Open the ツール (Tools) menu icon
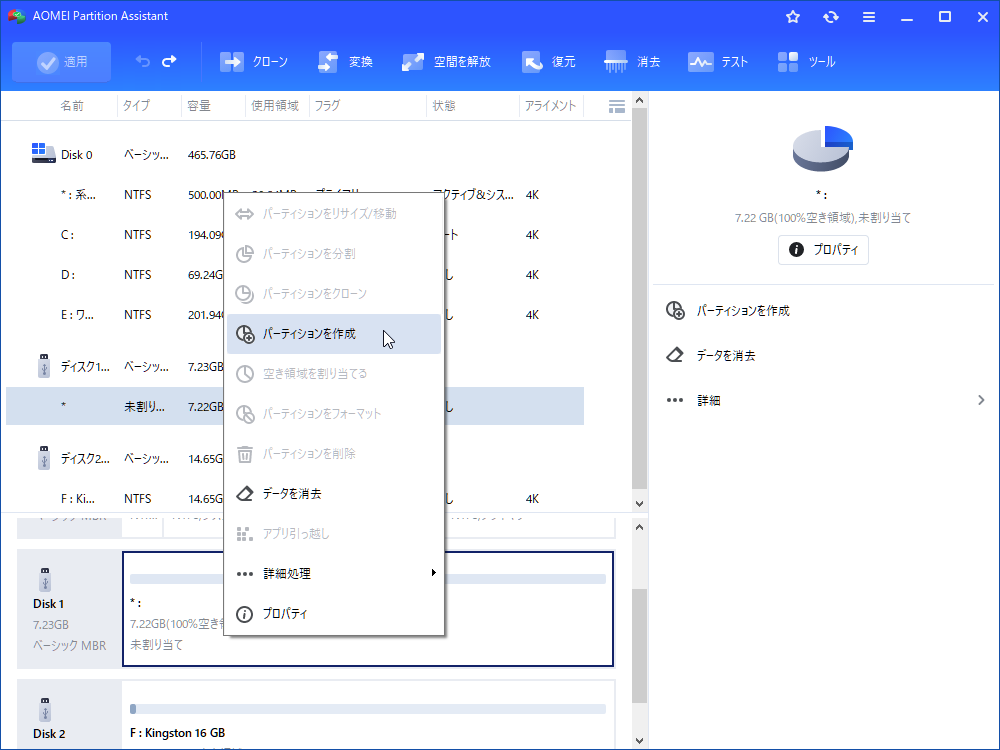 click(788, 62)
